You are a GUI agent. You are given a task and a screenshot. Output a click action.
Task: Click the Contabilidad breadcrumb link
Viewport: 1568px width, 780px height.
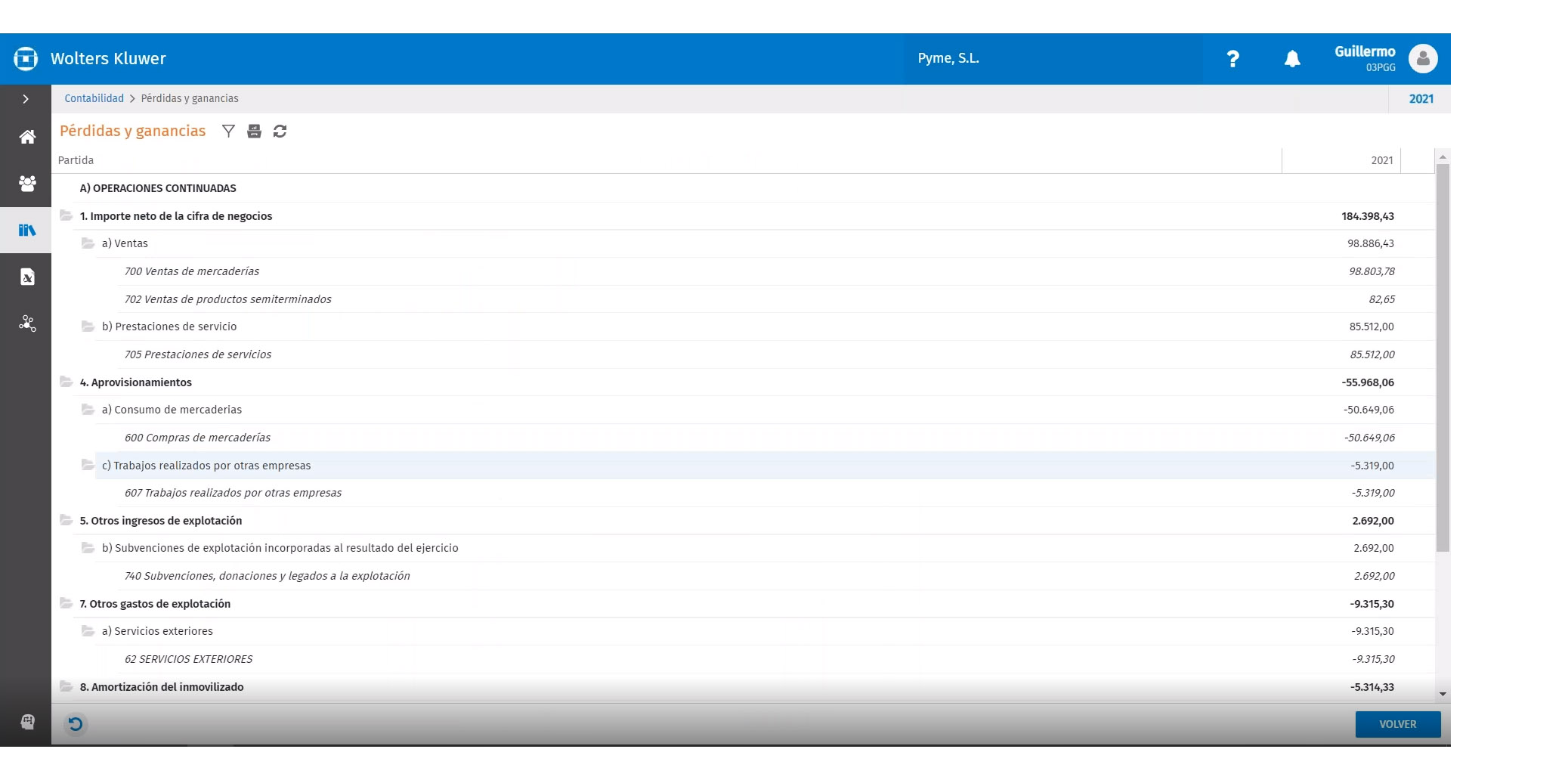coord(94,99)
